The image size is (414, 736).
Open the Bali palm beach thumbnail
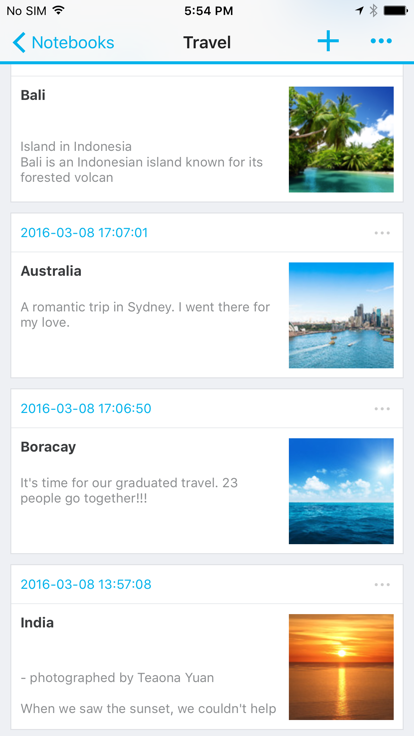[341, 139]
